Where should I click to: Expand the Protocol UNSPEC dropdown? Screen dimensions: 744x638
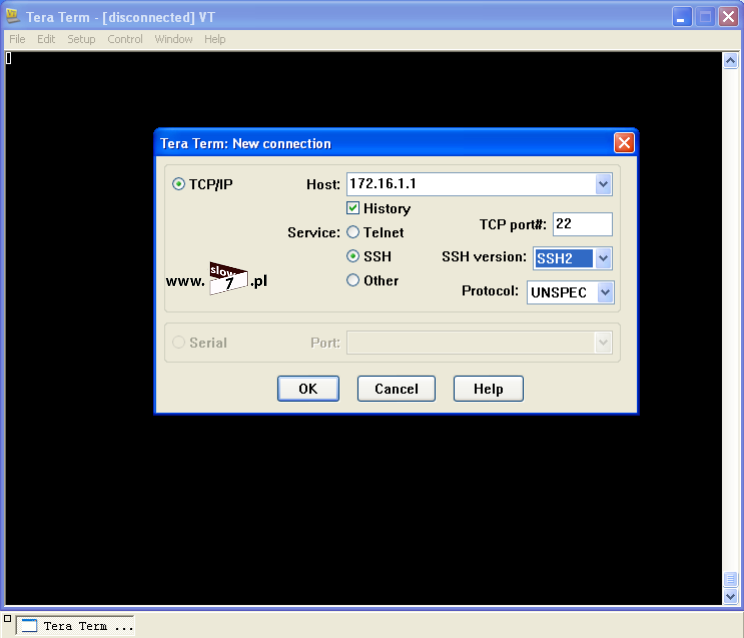point(605,292)
